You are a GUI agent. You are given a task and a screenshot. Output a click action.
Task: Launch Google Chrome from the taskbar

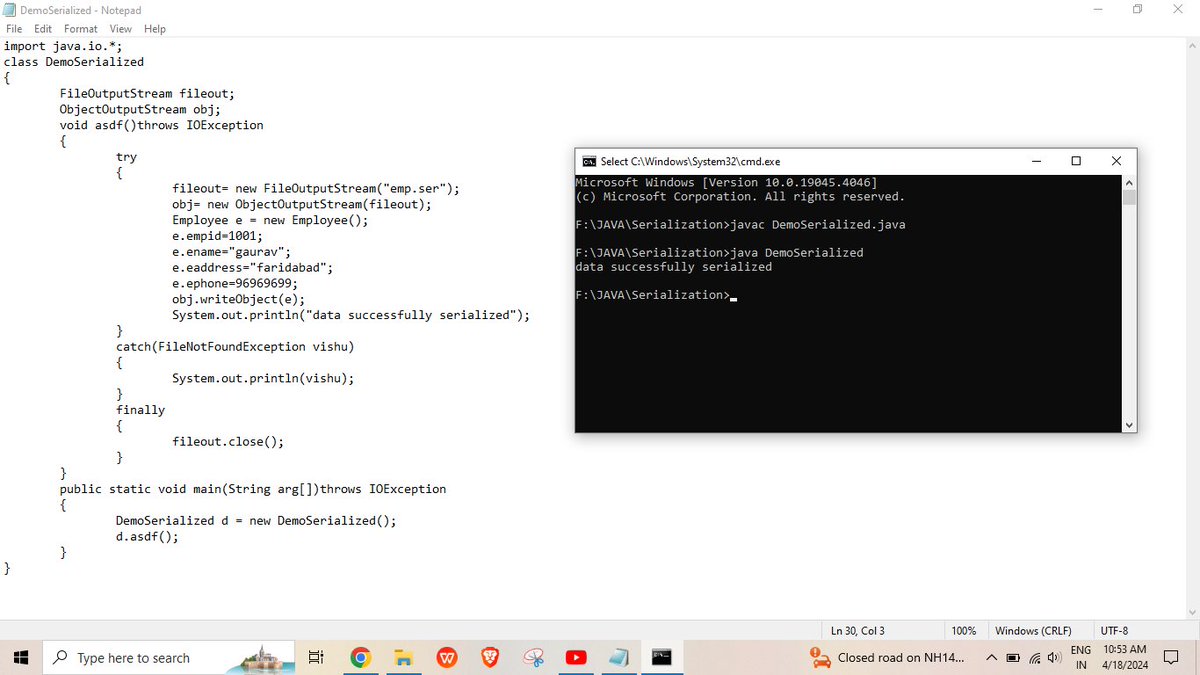(361, 657)
